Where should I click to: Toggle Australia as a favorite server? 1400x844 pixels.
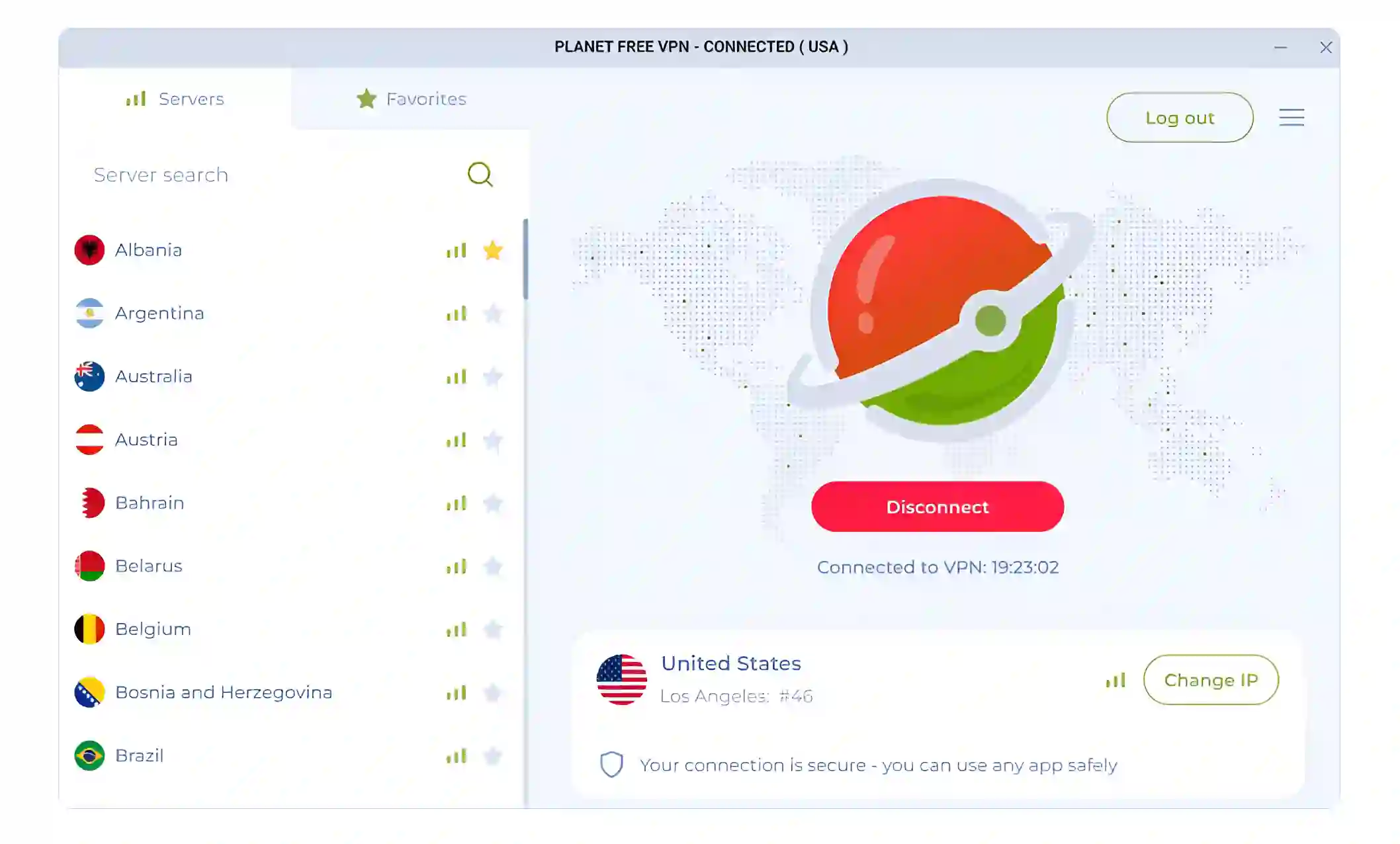click(493, 376)
